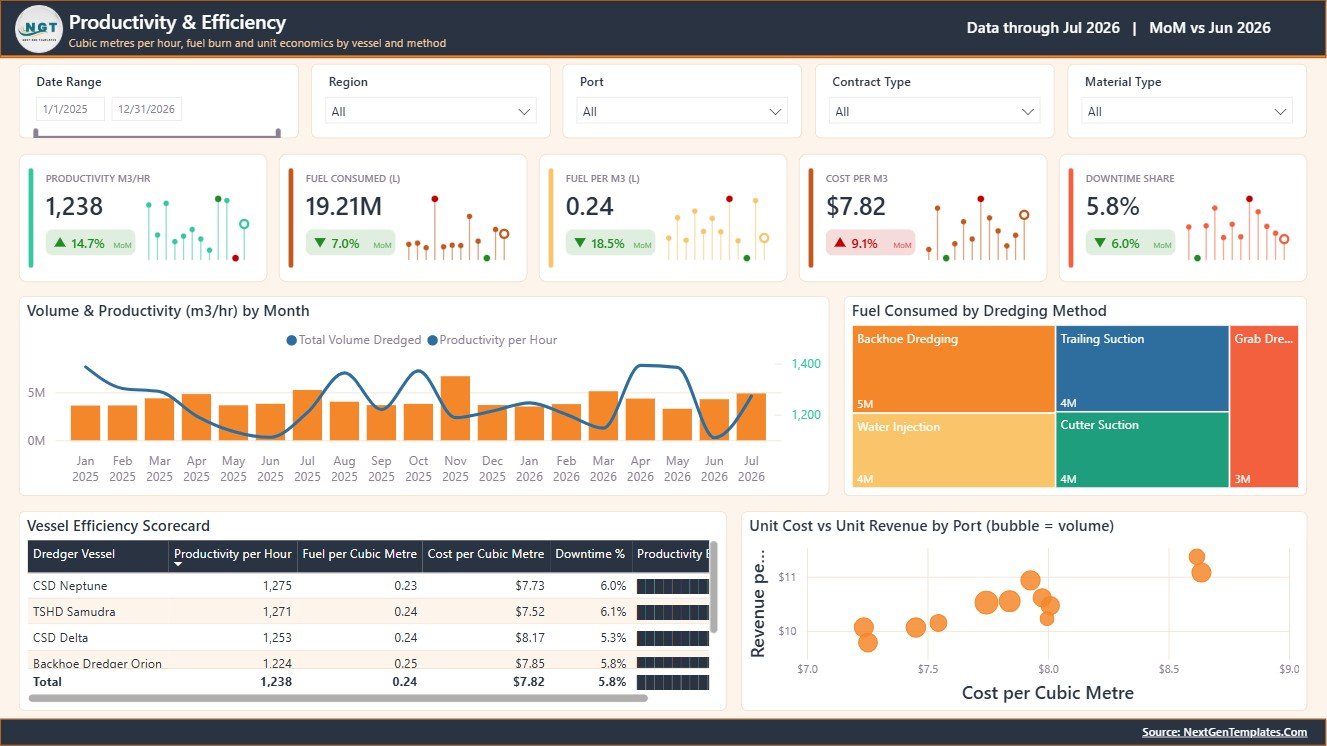Click the green up-arrow on Productivity M3/HR card

click(60, 243)
